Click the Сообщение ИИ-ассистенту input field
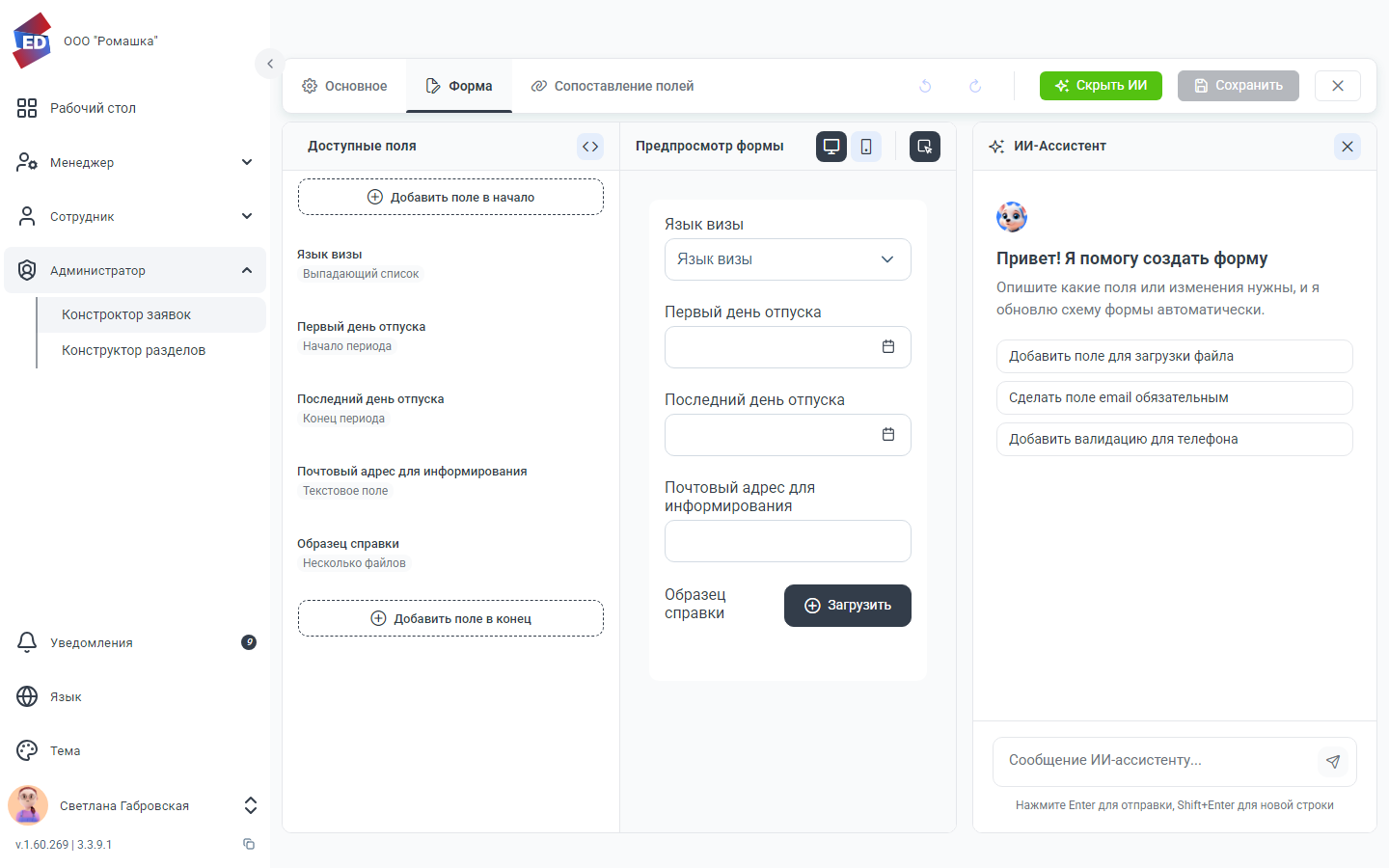The height and width of the screenshot is (868, 1389). point(1155,761)
